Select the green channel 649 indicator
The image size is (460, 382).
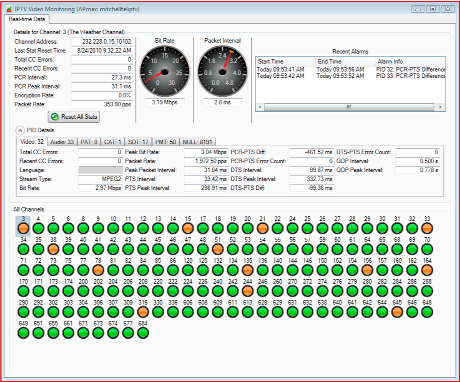[x=23, y=333]
